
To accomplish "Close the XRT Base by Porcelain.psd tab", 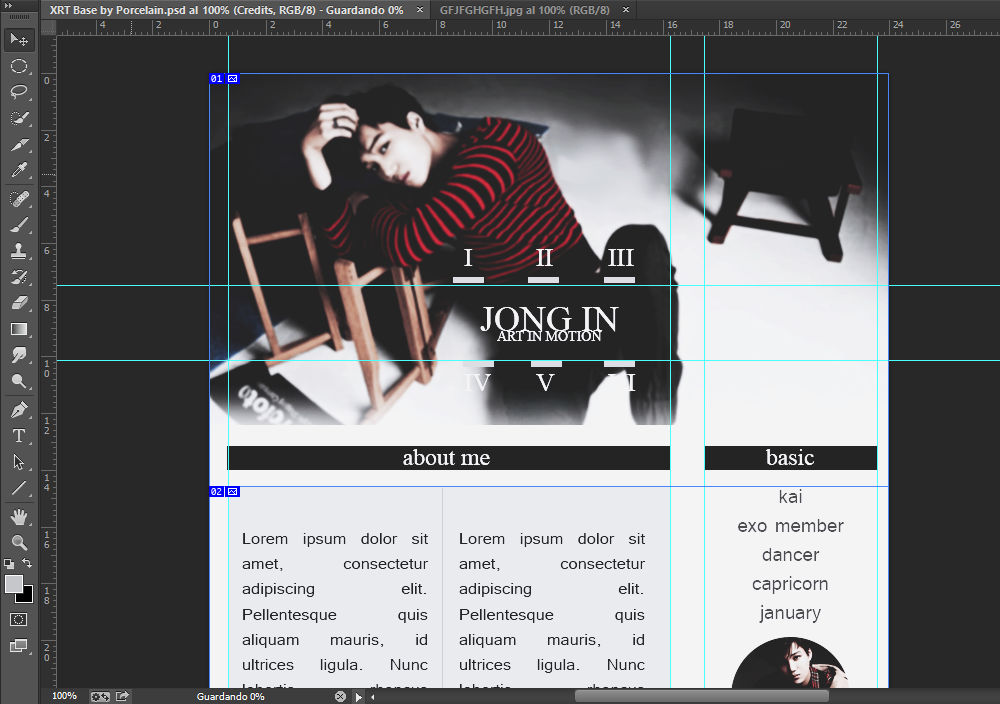I will point(419,9).
